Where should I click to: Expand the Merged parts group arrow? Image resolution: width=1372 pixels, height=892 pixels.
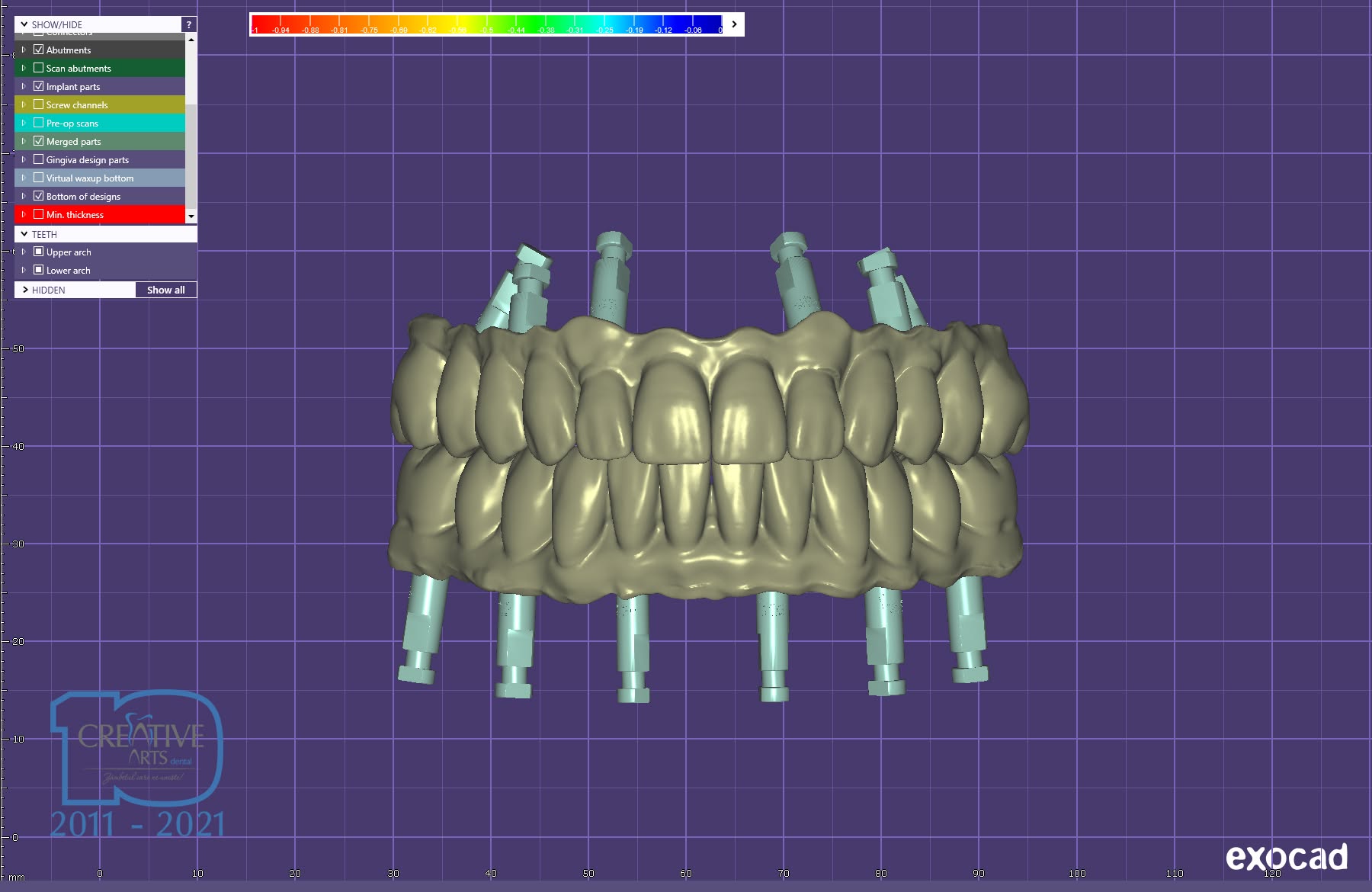click(24, 141)
